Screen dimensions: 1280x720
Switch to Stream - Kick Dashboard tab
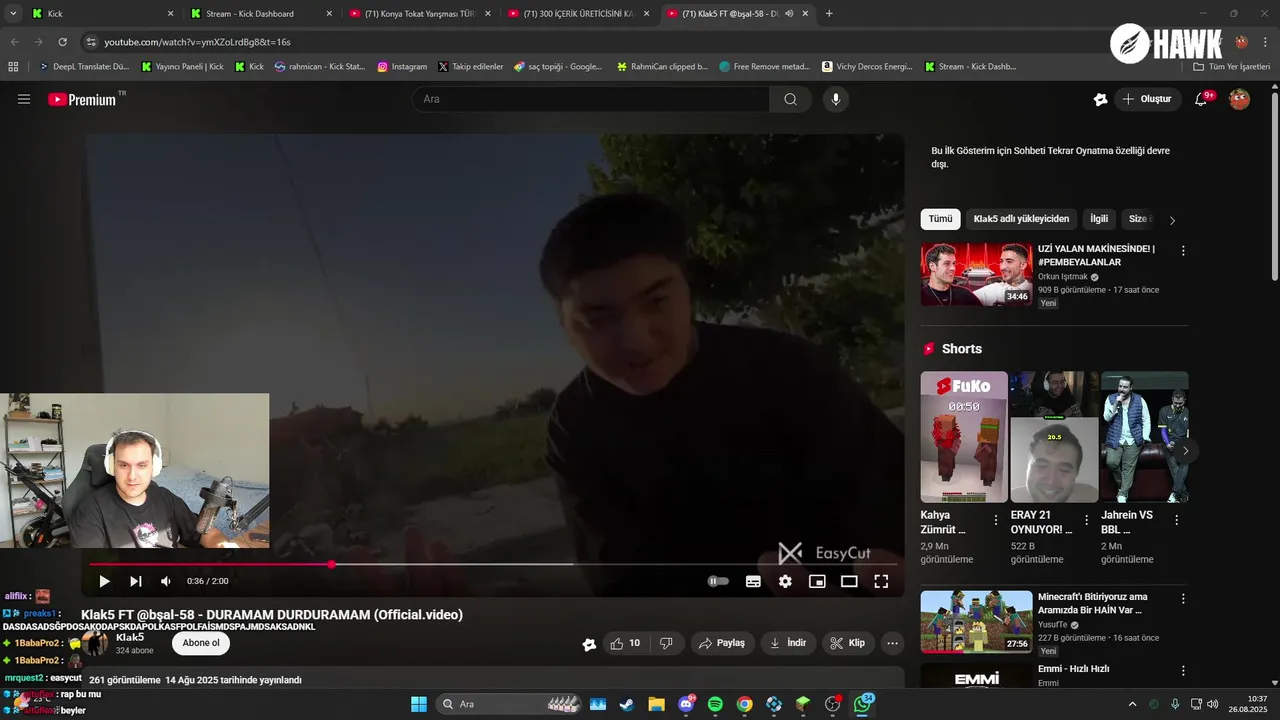click(261, 14)
